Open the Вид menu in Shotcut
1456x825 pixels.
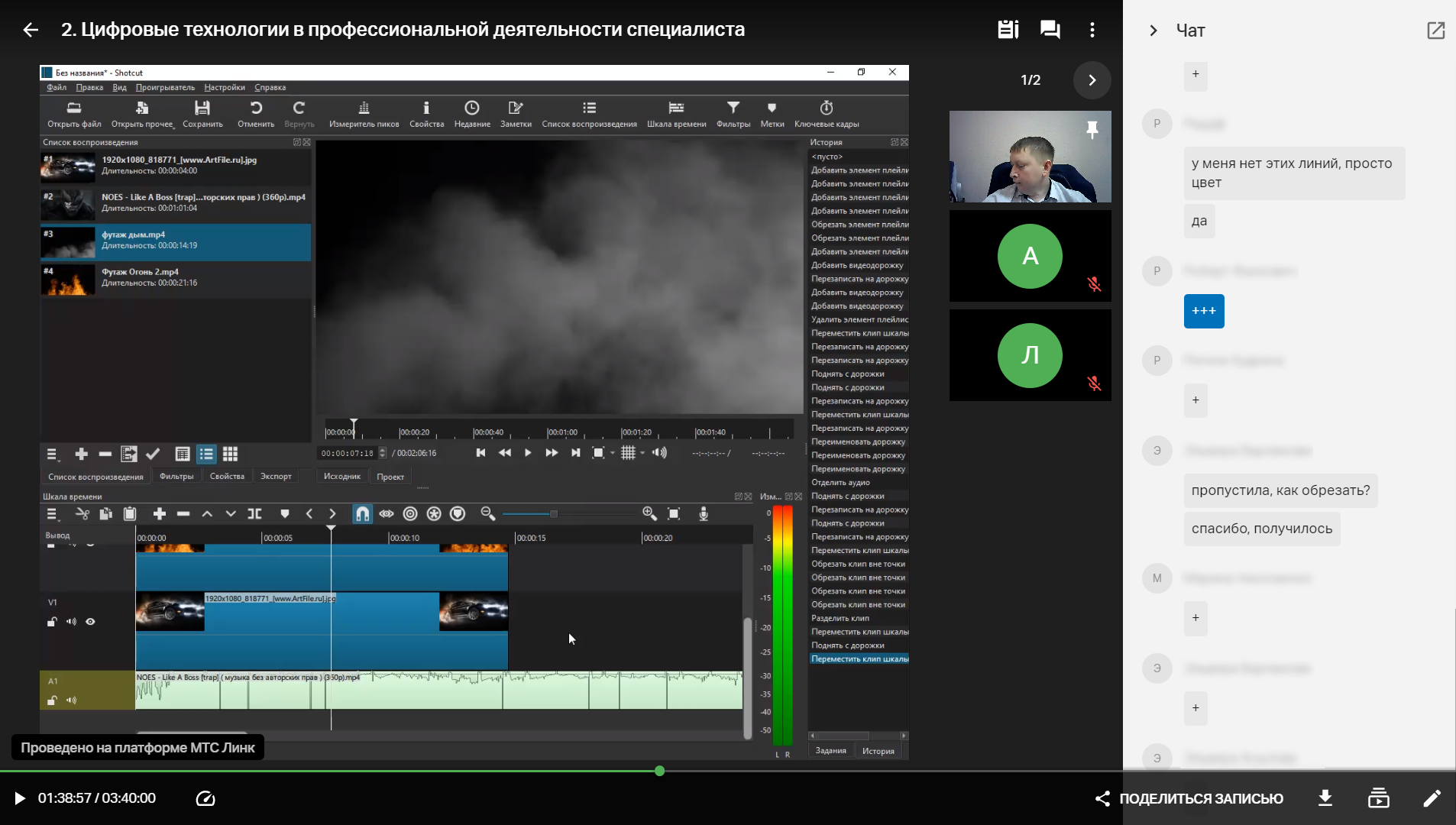(119, 87)
